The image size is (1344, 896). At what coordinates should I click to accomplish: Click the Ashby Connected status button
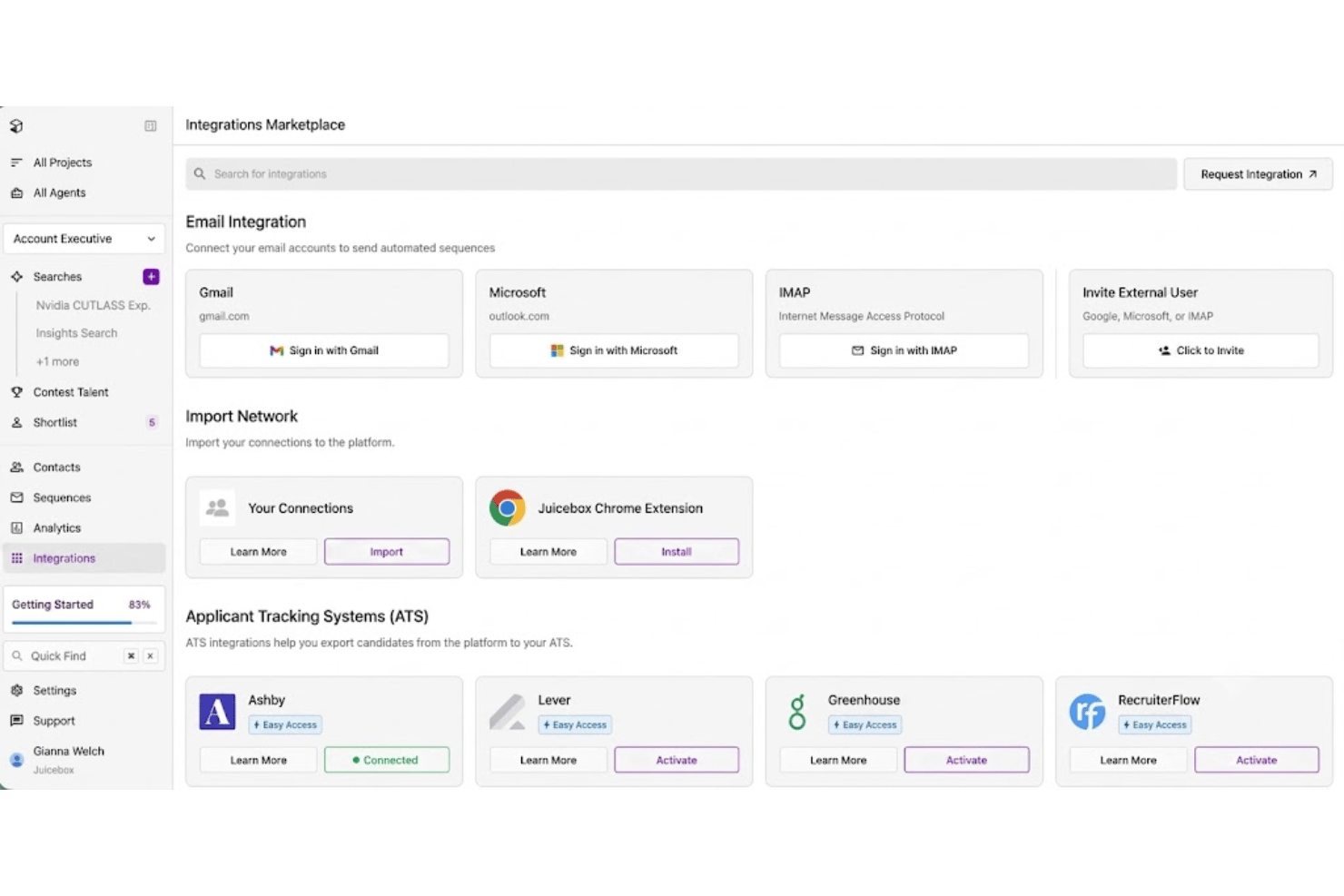pos(387,760)
